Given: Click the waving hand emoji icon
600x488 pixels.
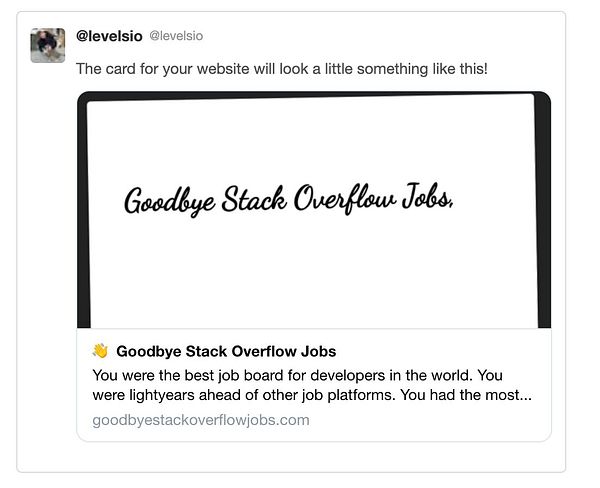Looking at the screenshot, I should pyautogui.click(x=100, y=351).
